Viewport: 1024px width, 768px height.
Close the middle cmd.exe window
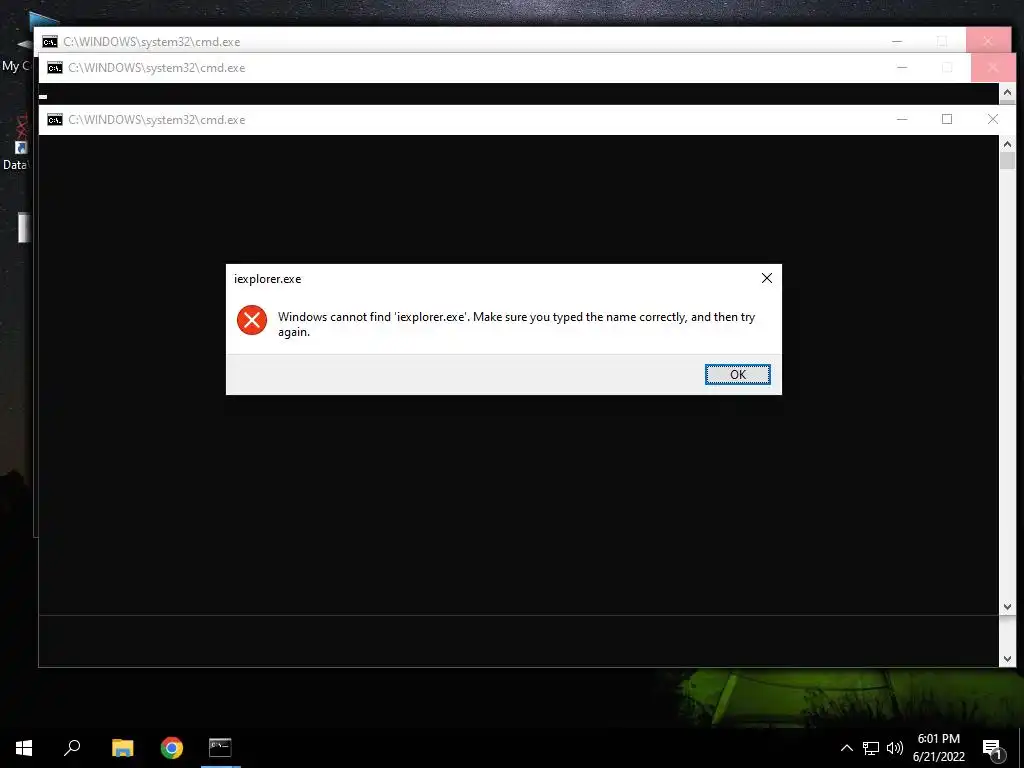(993, 68)
